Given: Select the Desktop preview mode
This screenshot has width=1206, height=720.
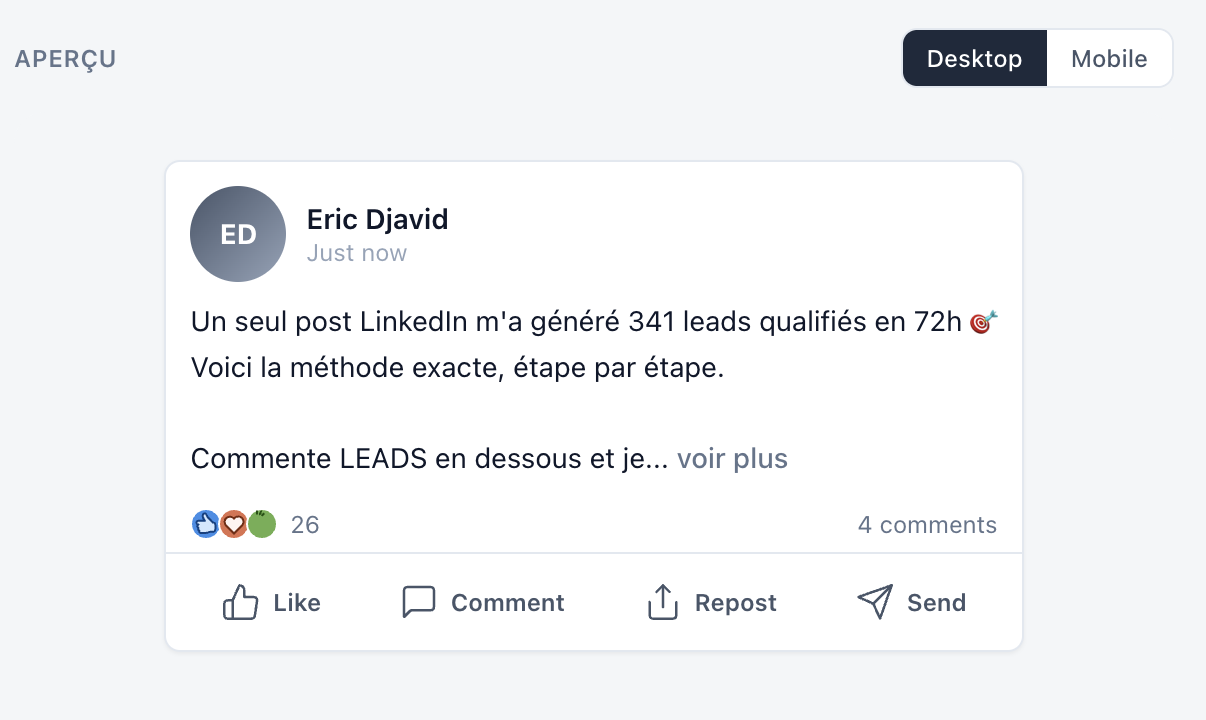Looking at the screenshot, I should (x=974, y=58).
